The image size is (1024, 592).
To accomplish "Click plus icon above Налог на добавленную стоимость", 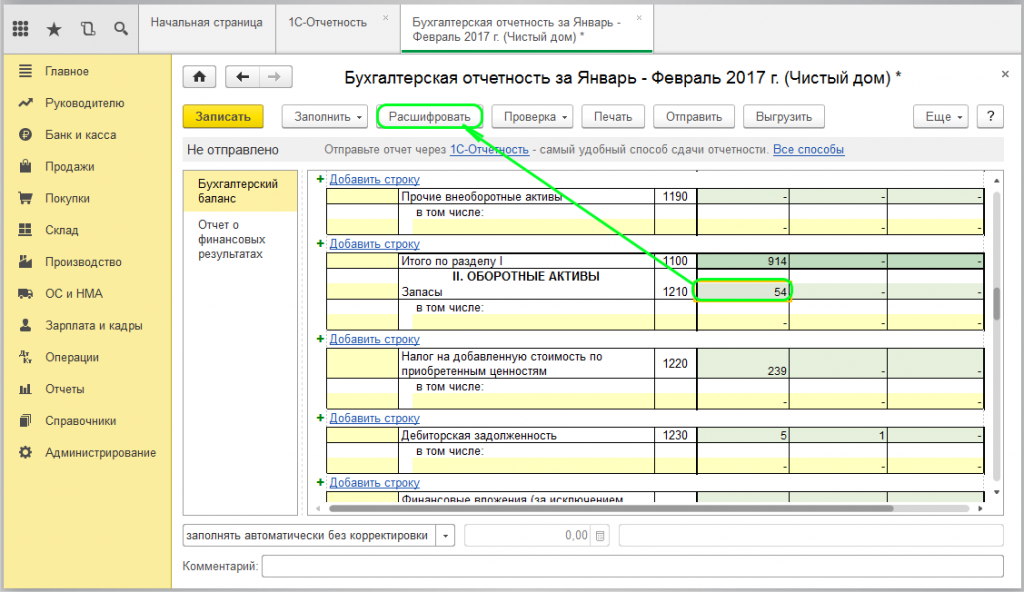I will click(x=320, y=339).
